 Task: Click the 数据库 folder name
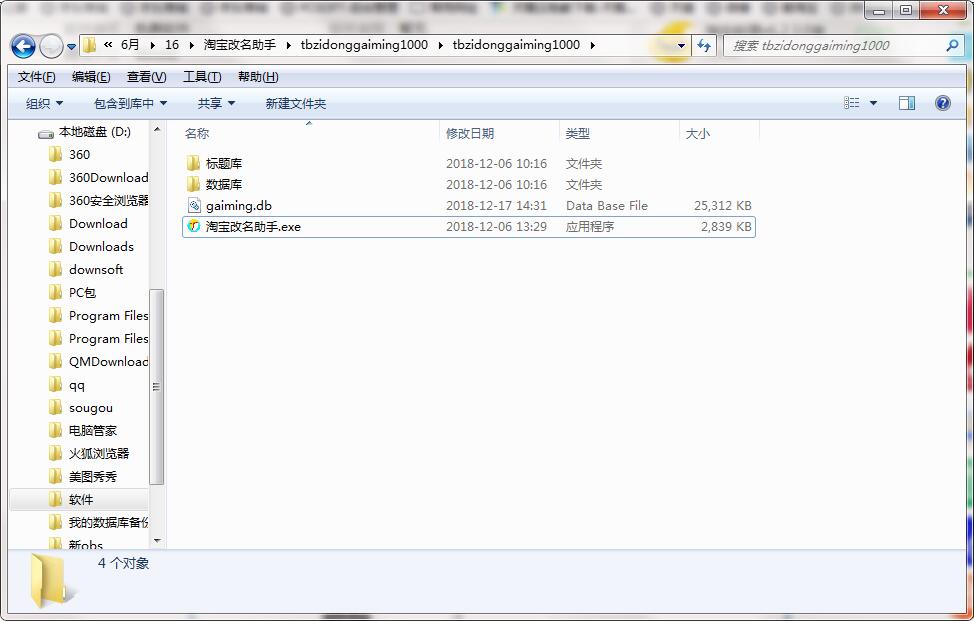pos(224,184)
